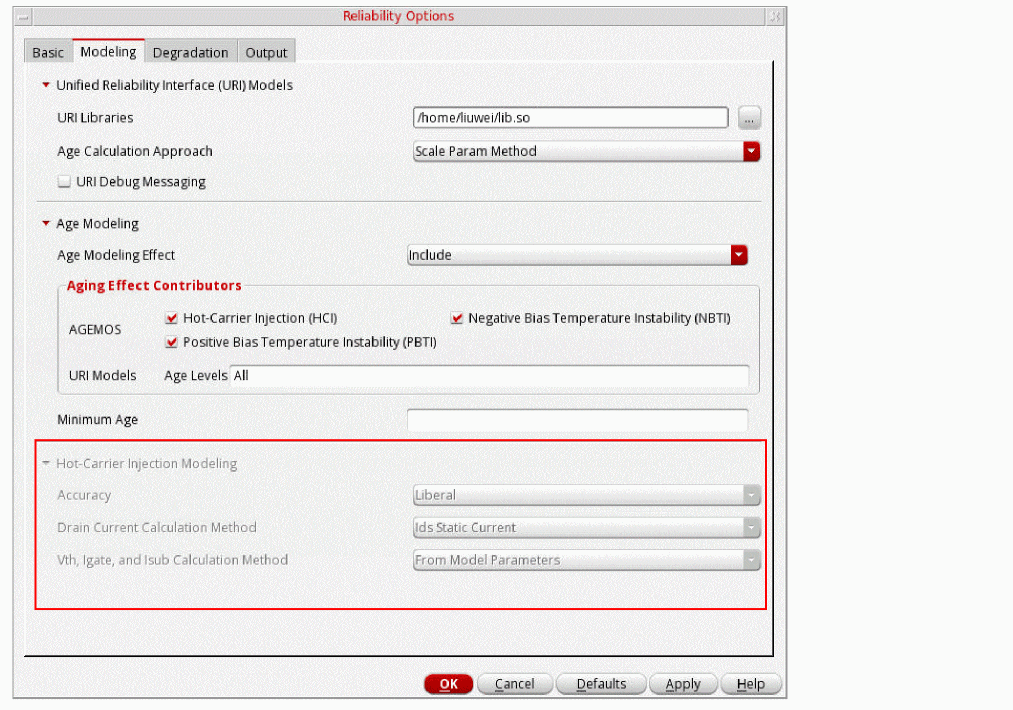Open Drain Current Calculation Method dropdown
This screenshot has height=710, width=1013.
click(587, 528)
